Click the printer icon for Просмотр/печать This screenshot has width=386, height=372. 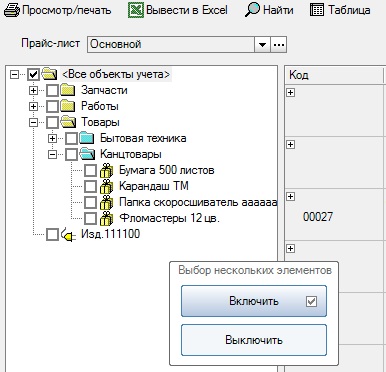[12, 10]
